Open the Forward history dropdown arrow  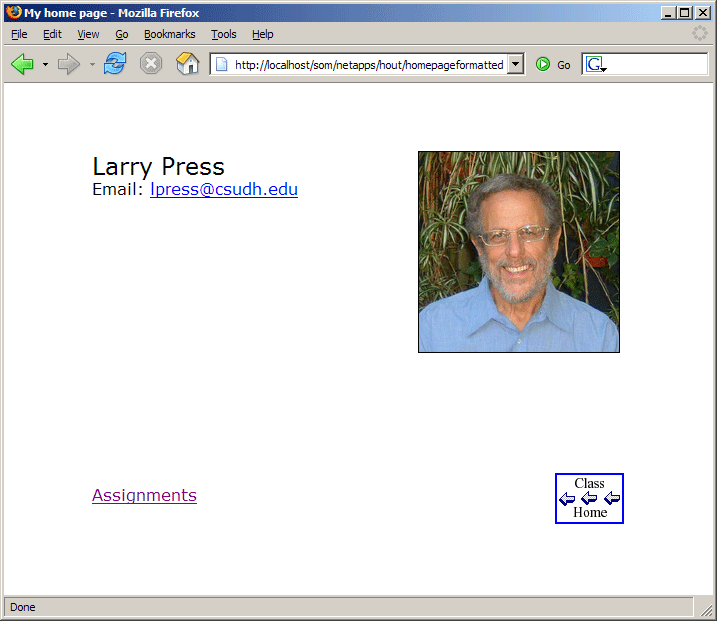(x=92, y=64)
